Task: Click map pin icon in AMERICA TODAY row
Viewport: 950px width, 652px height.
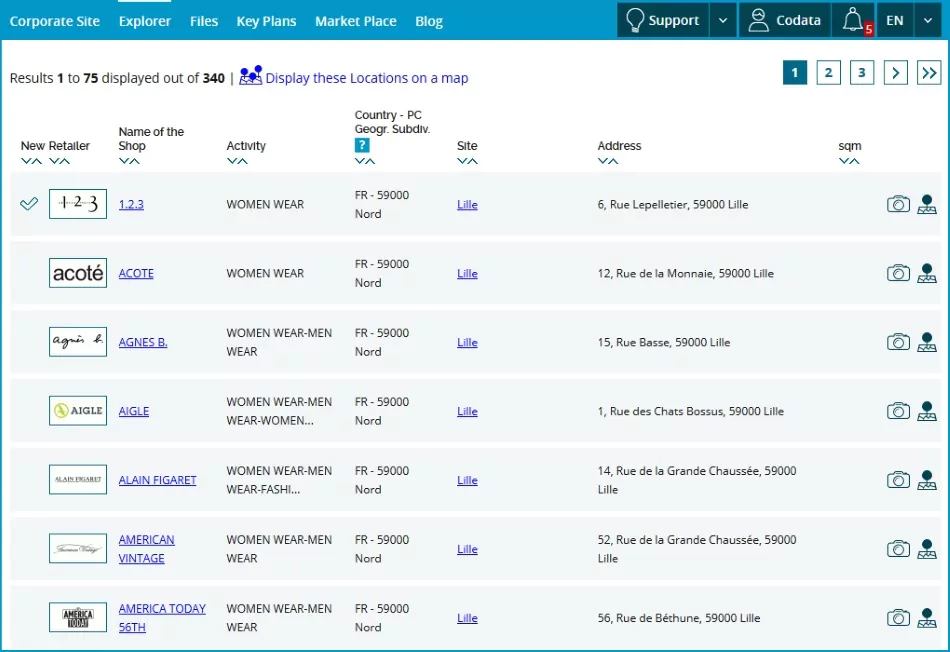Action: (x=926, y=617)
